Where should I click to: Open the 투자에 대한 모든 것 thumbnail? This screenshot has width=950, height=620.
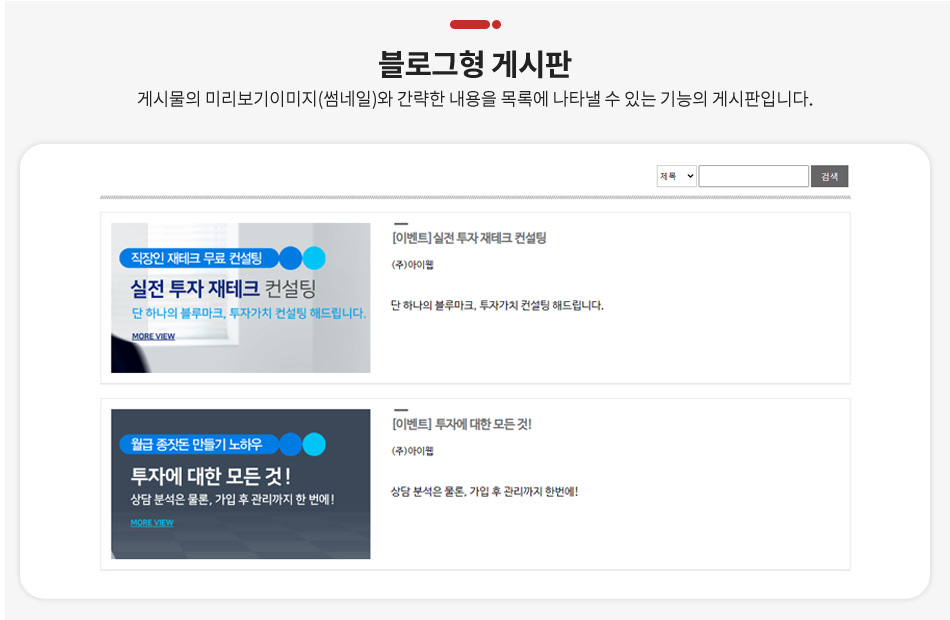coord(241,484)
